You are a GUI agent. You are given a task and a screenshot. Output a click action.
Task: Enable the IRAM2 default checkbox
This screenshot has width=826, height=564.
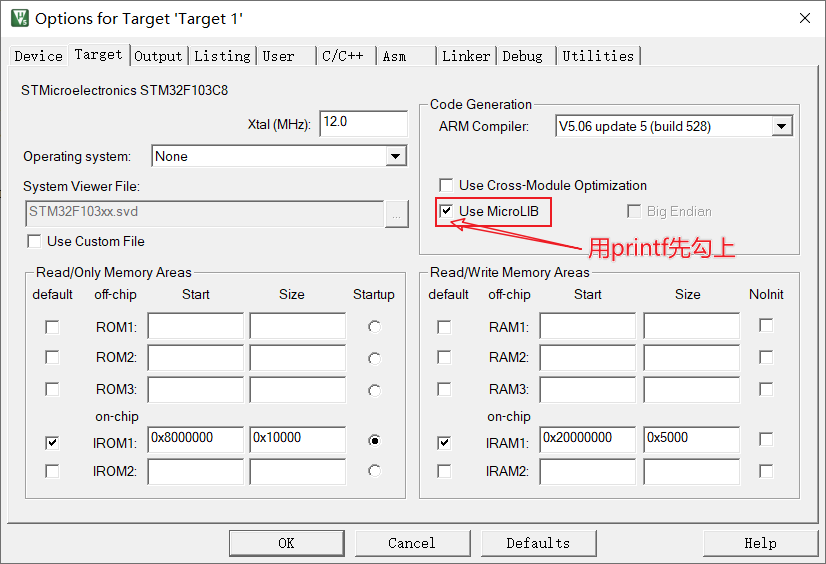tap(444, 471)
